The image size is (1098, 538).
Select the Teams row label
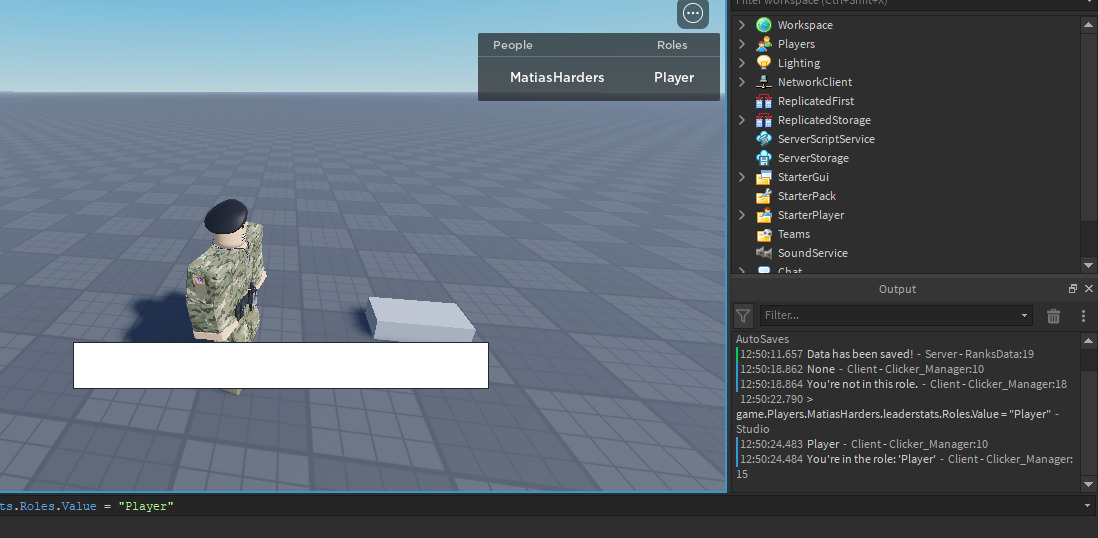click(x=793, y=234)
